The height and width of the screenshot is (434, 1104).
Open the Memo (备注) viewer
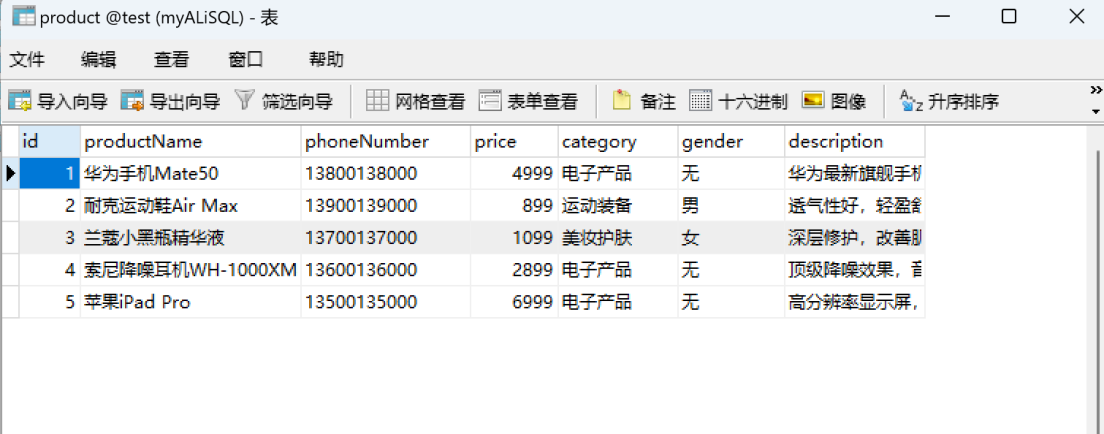coord(644,102)
